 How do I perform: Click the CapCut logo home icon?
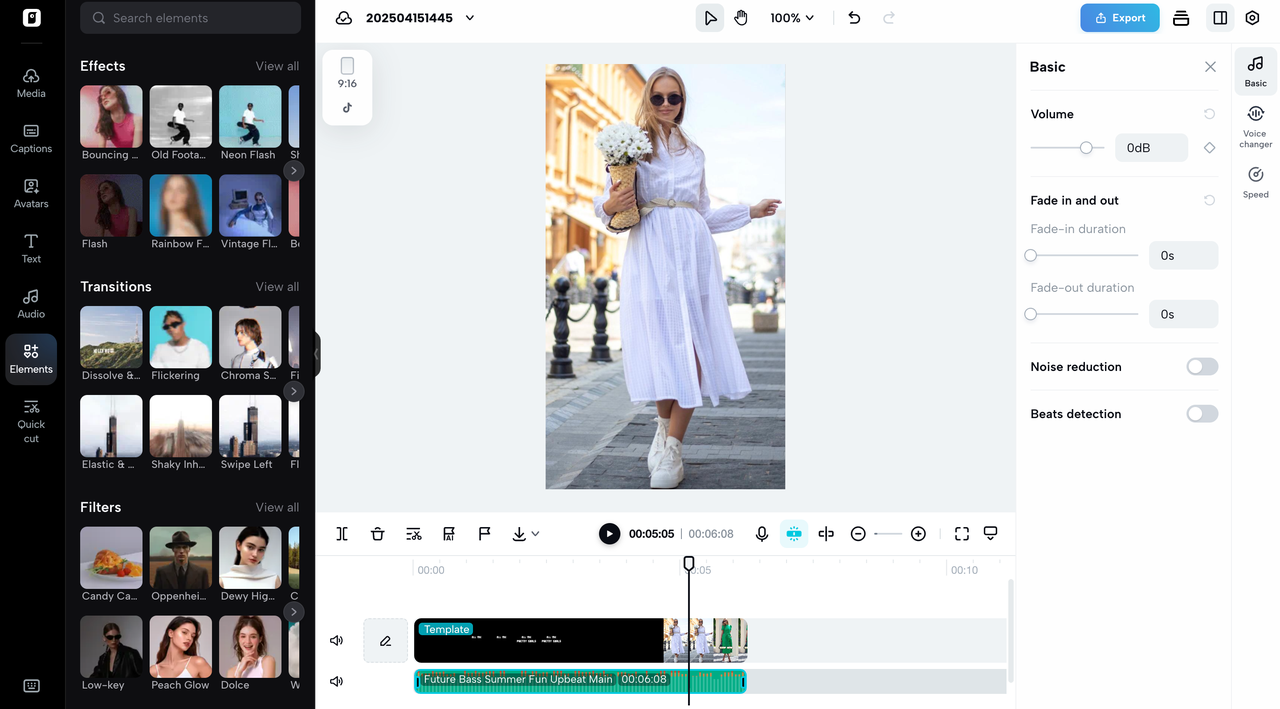[x=32, y=18]
